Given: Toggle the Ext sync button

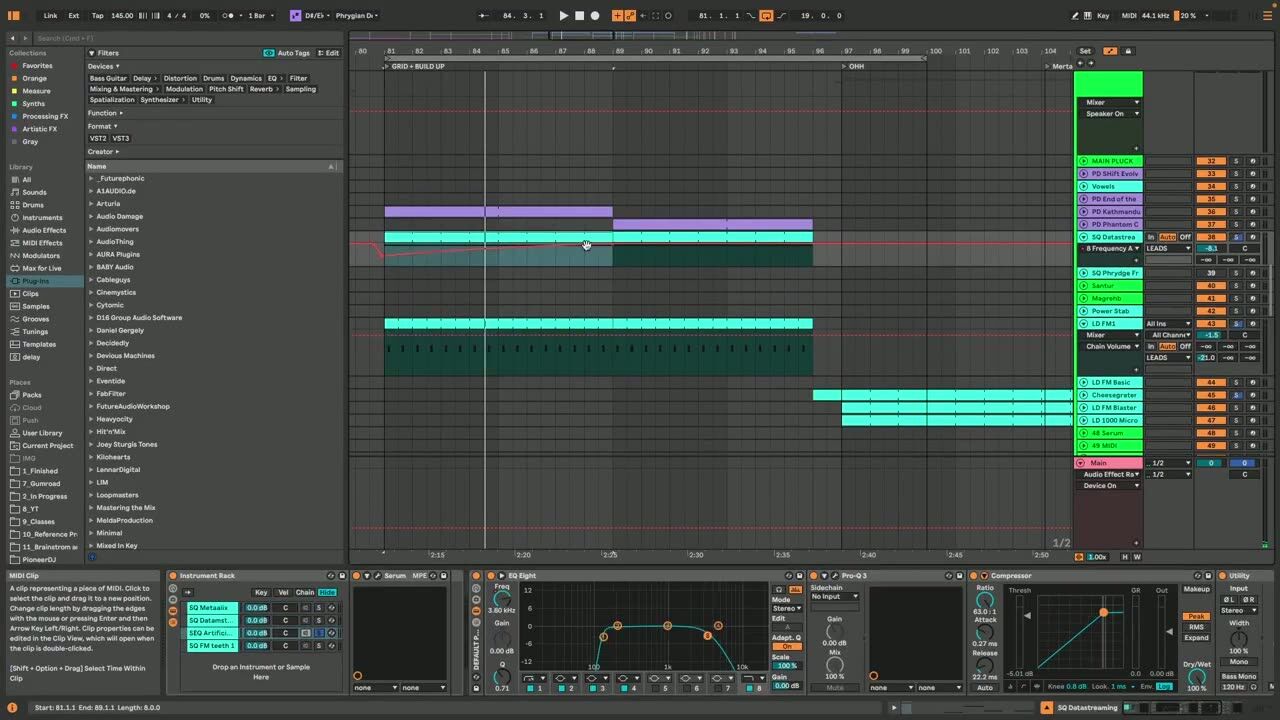Looking at the screenshot, I should point(74,16).
